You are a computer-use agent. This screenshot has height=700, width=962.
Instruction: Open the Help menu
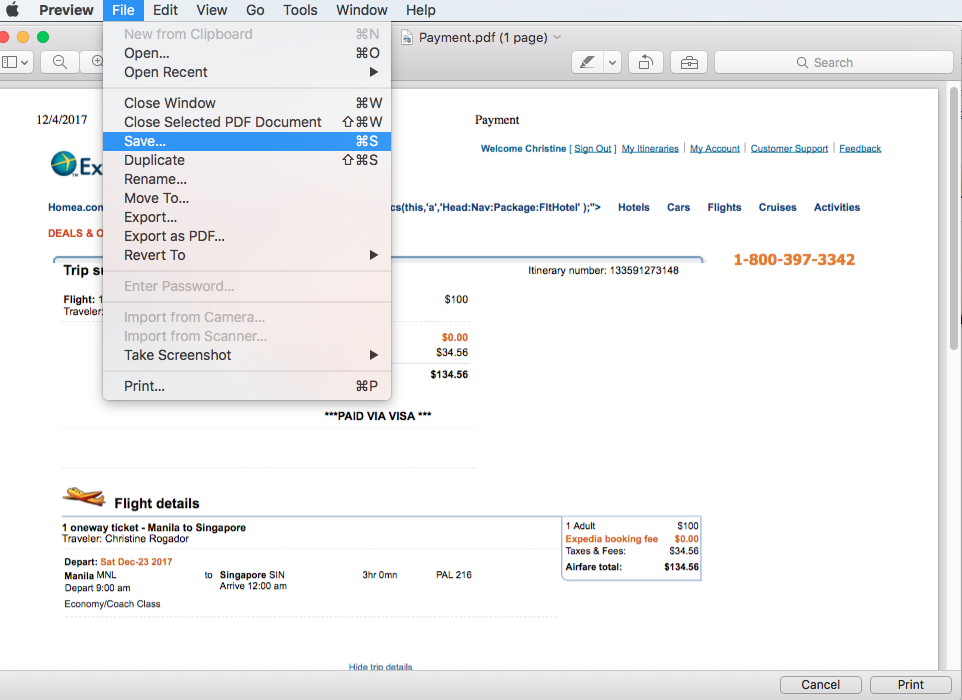coord(420,10)
